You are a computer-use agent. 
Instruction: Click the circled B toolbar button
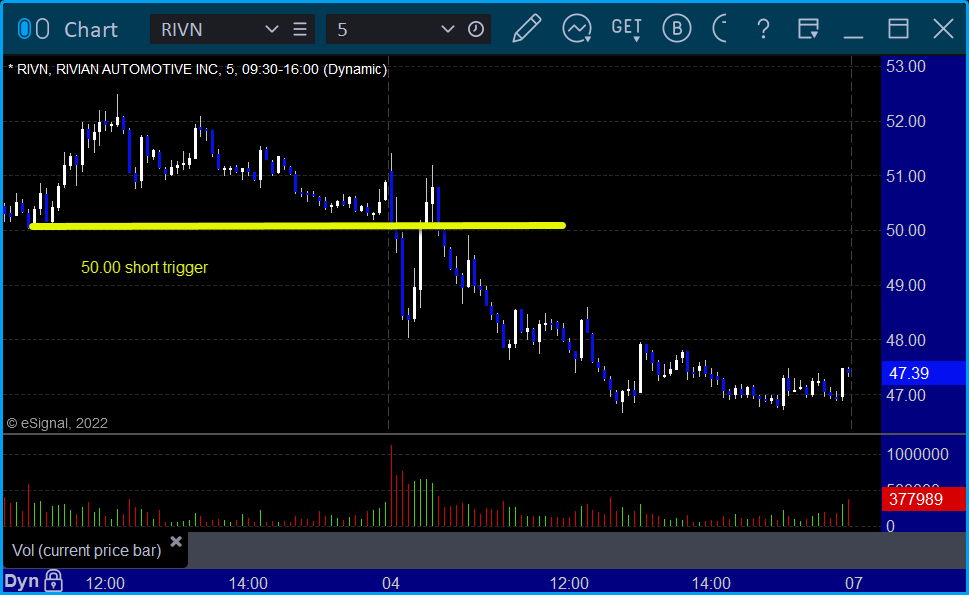pyautogui.click(x=677, y=28)
